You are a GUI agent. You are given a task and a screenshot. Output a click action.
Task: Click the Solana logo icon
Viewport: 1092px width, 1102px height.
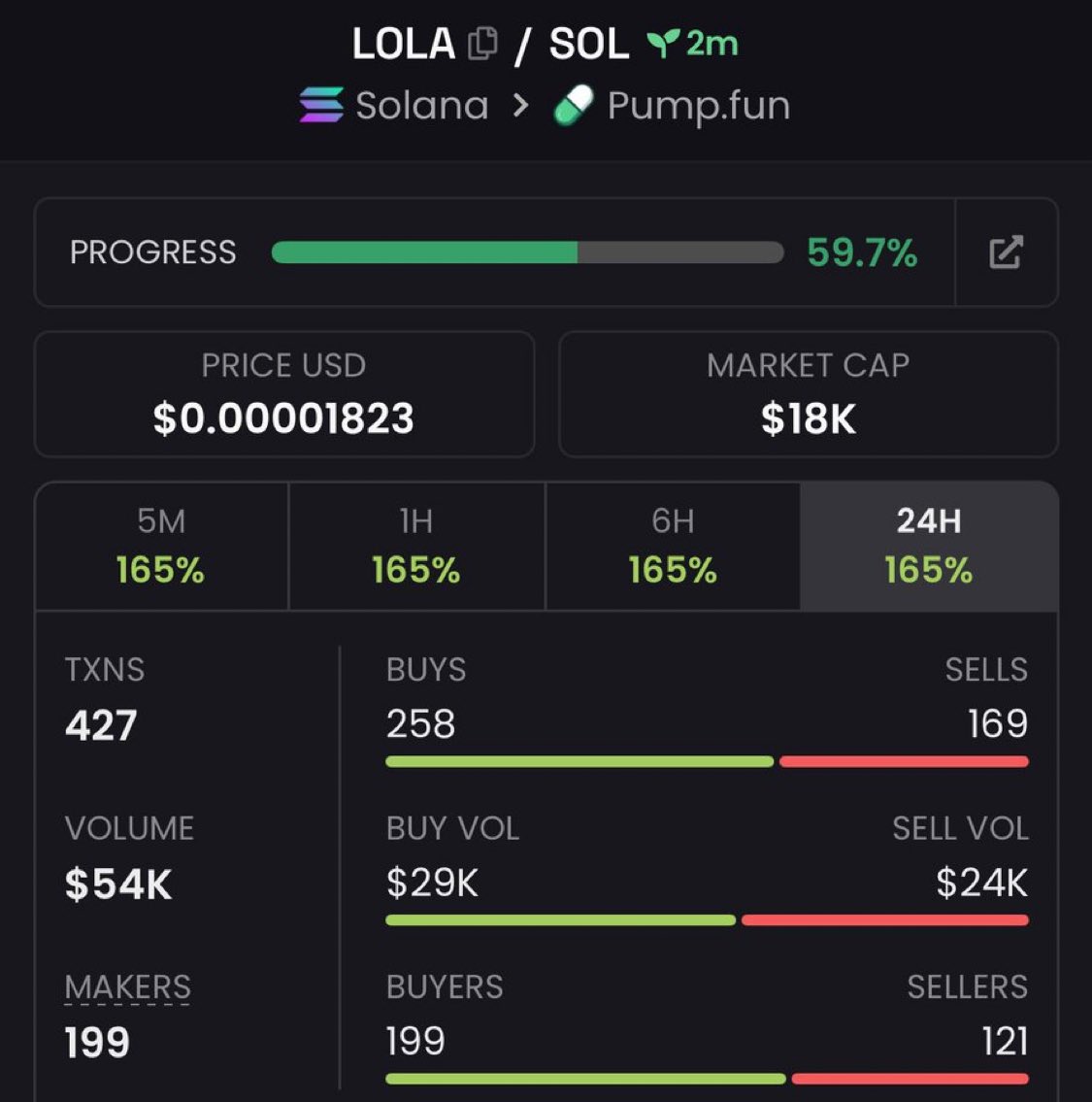click(321, 105)
